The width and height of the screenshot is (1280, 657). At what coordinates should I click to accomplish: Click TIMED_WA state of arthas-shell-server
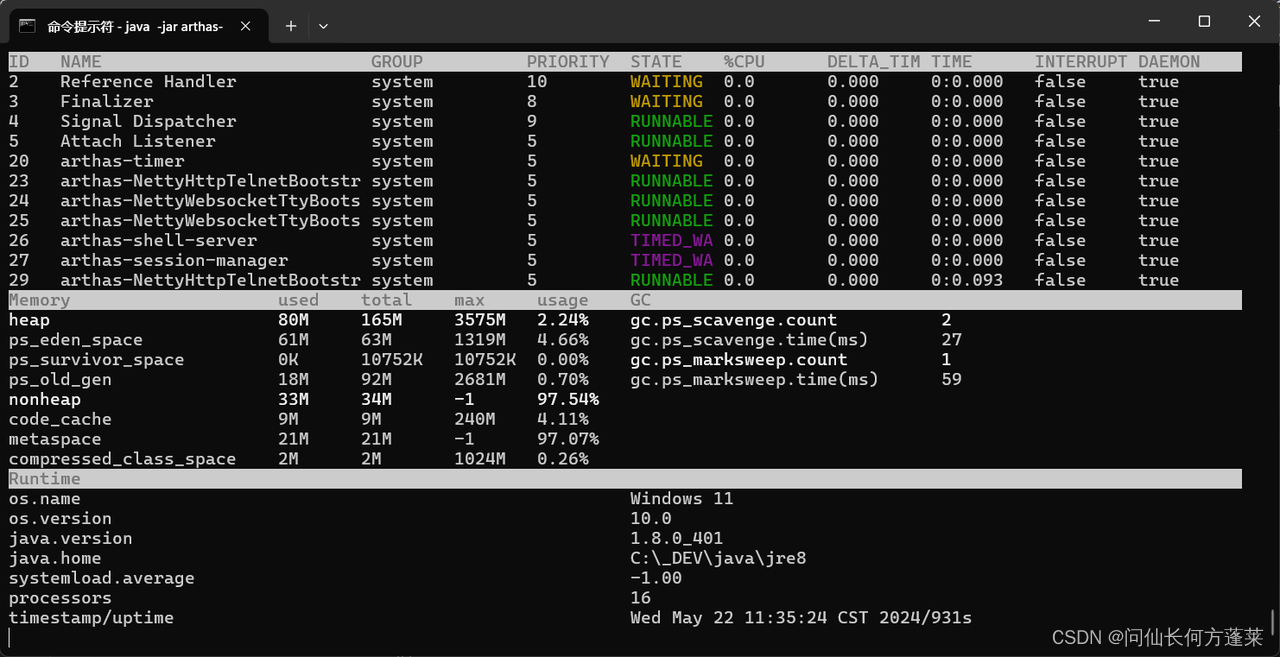(671, 241)
